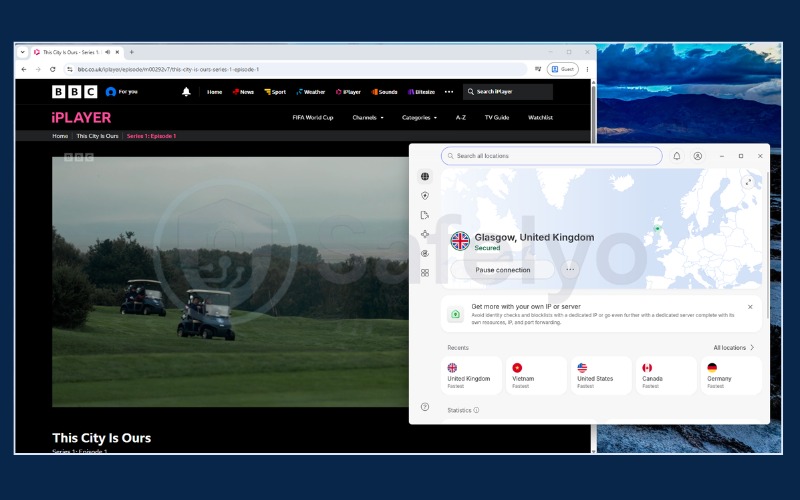
Task: Open the TV Guide link
Action: [497, 118]
